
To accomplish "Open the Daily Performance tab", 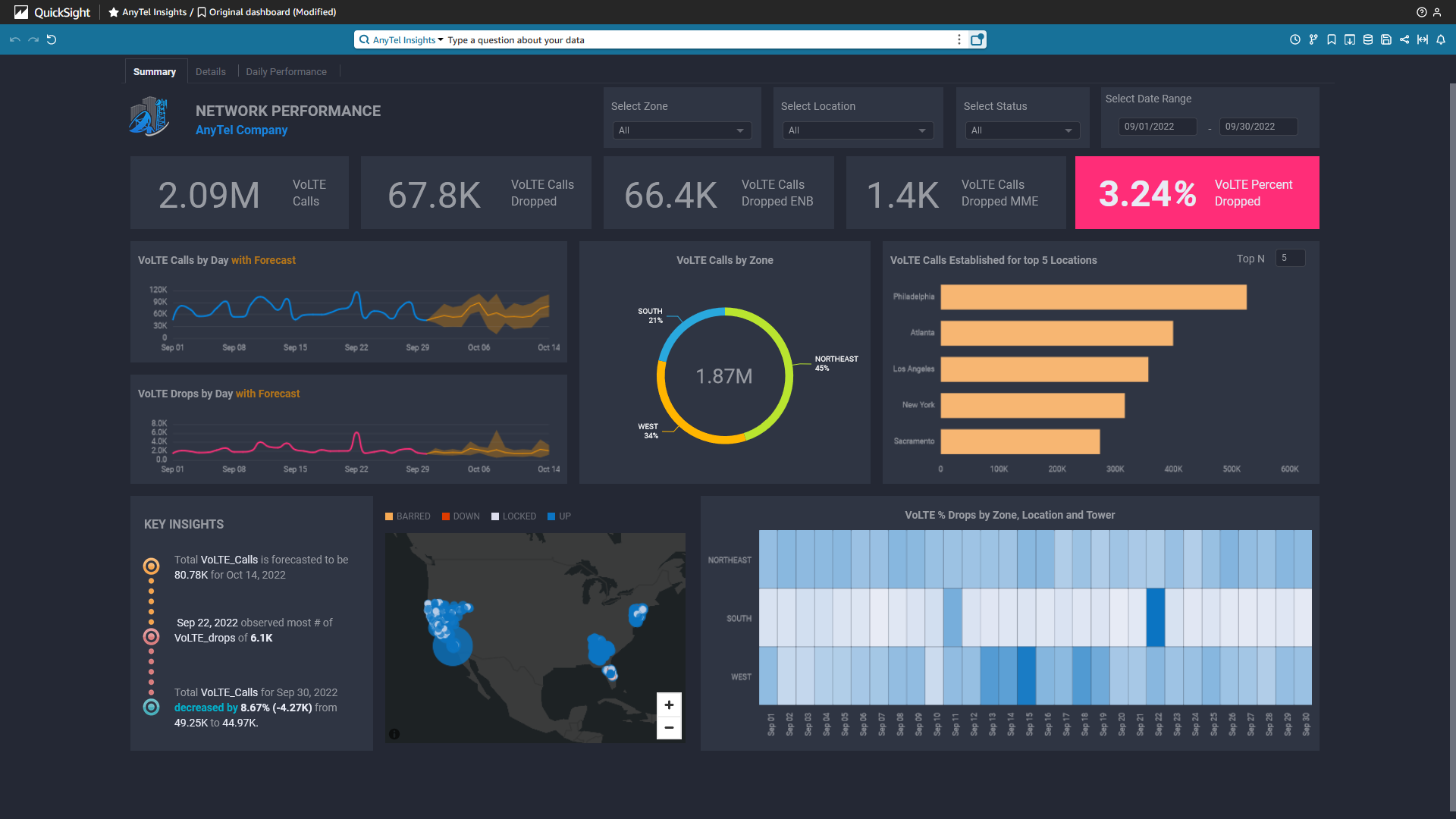I will (x=286, y=71).
